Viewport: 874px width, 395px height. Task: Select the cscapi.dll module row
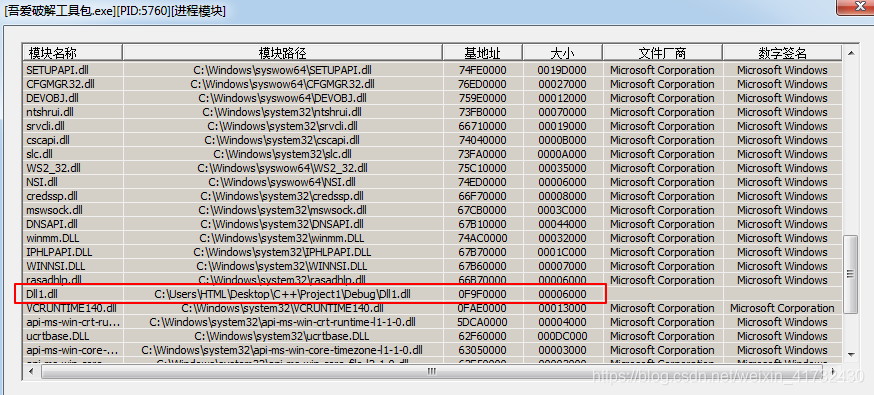(432, 140)
